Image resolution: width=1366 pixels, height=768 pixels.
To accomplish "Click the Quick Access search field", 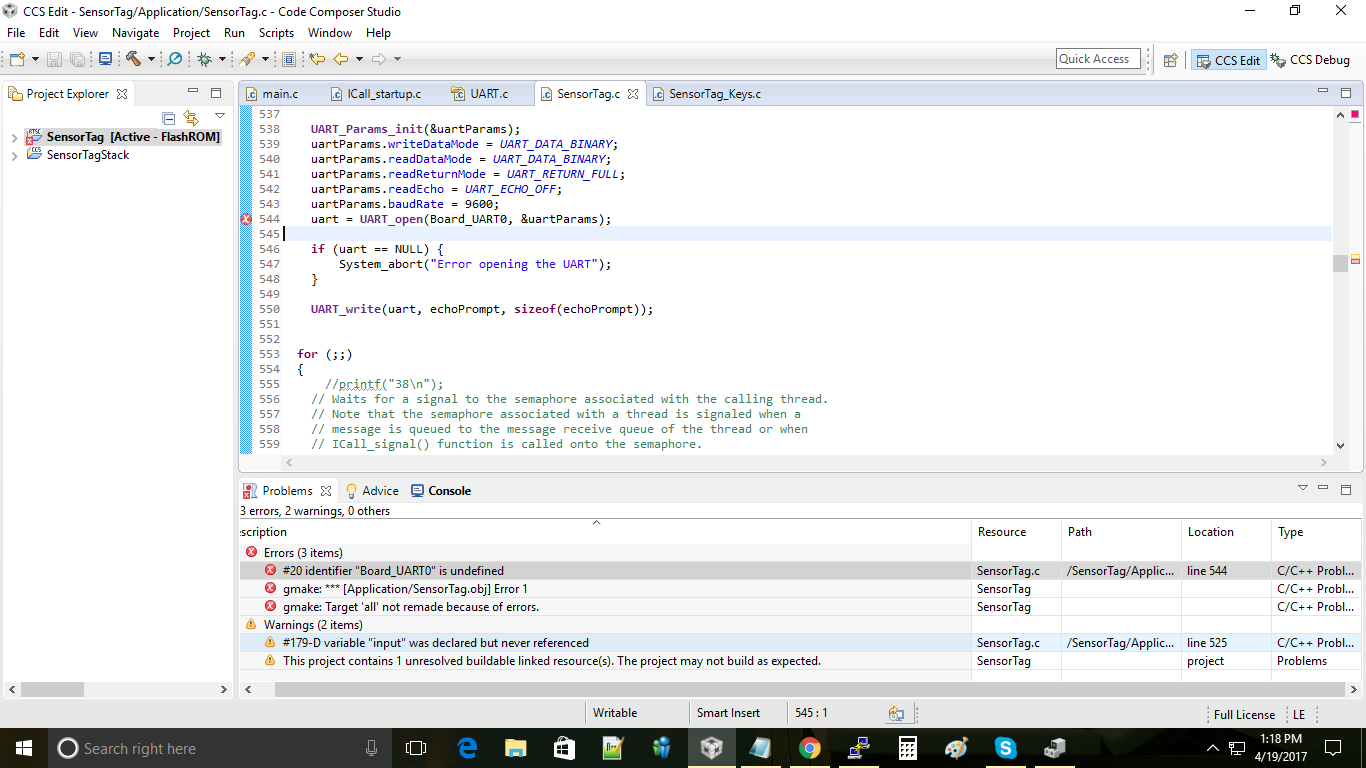I will coord(1098,59).
